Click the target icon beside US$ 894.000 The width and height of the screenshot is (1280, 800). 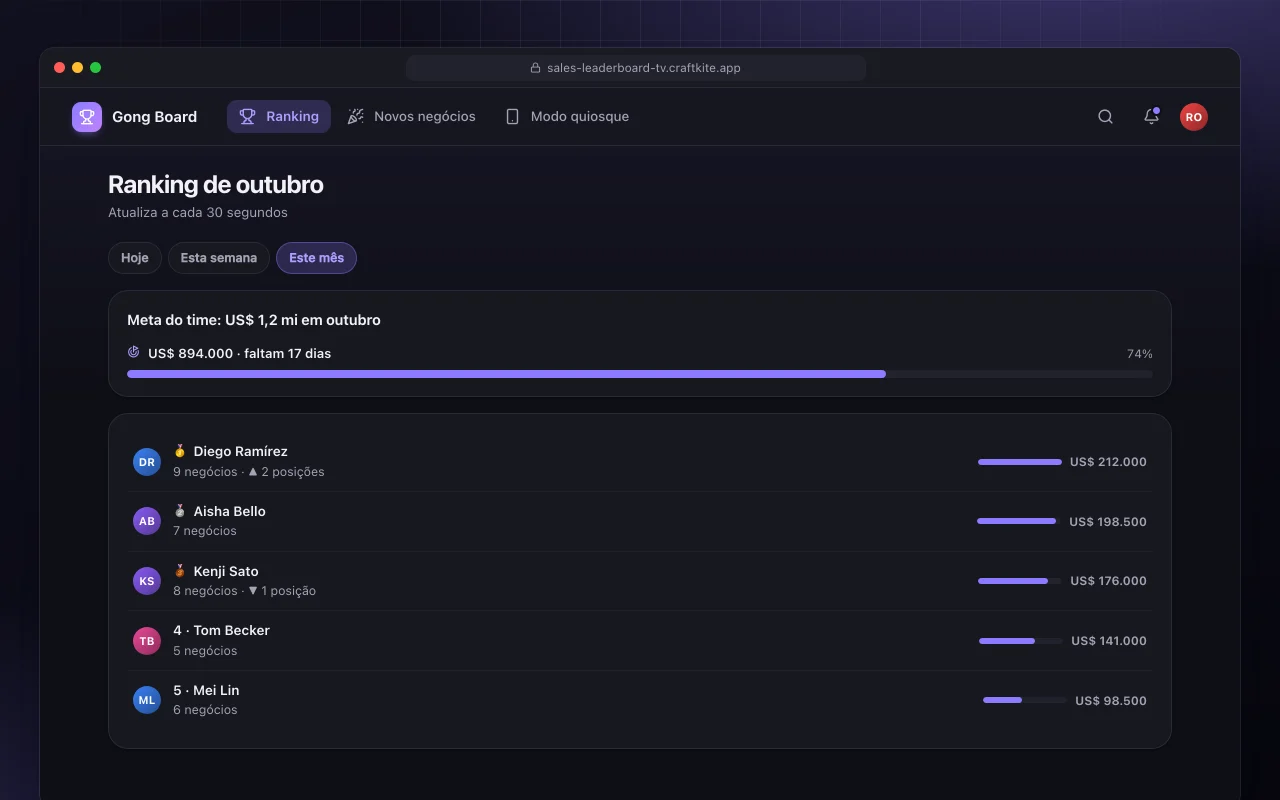pyautogui.click(x=134, y=353)
